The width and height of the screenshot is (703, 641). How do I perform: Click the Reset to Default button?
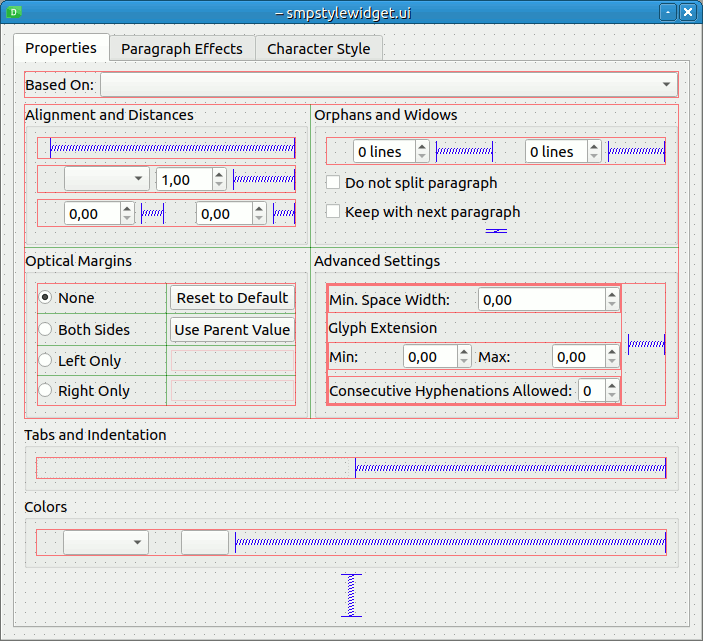[x=233, y=298]
